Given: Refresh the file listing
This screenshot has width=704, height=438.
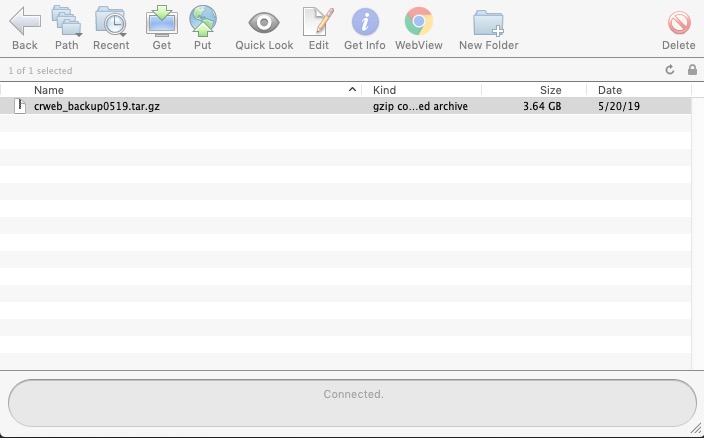Looking at the screenshot, I should (x=669, y=70).
